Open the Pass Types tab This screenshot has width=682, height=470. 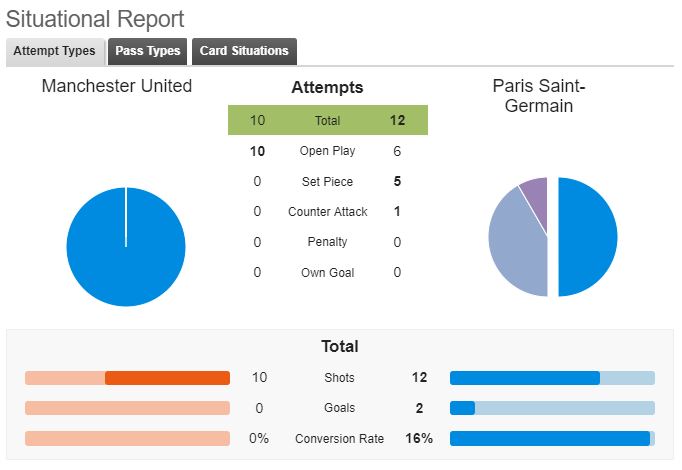pos(147,51)
